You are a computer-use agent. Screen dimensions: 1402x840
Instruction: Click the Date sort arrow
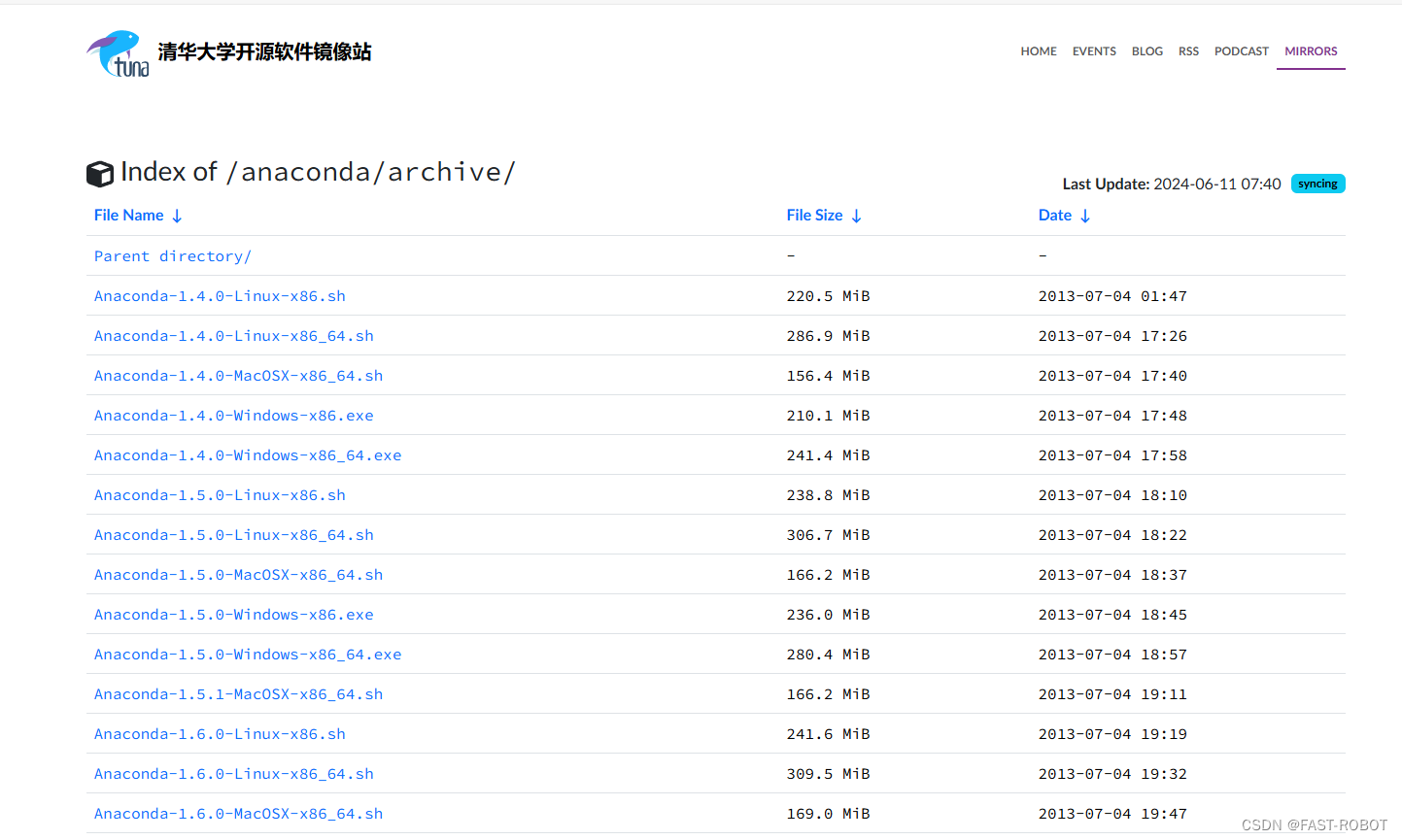click(1085, 216)
